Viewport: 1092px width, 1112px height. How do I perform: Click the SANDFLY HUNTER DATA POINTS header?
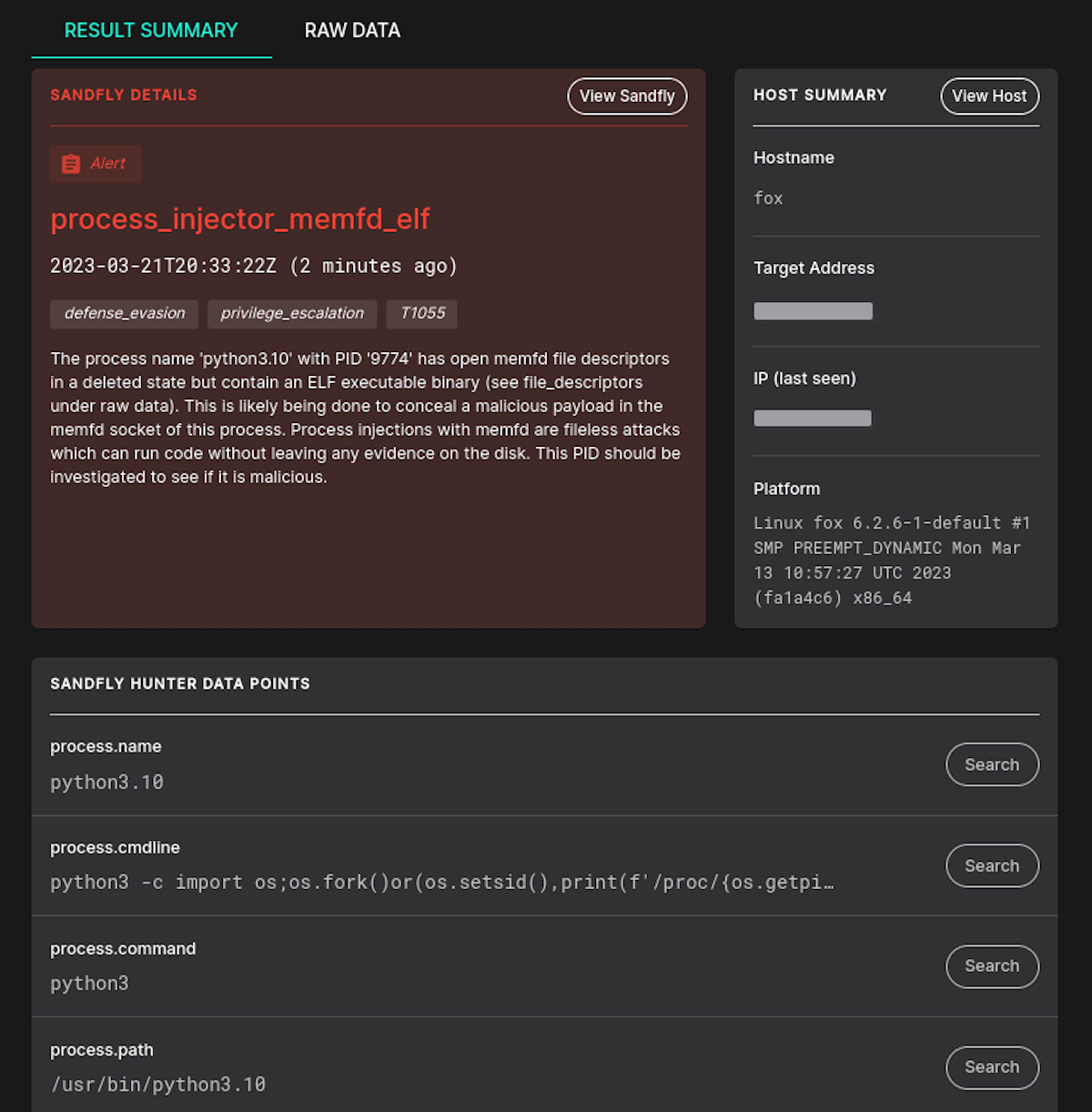coord(179,683)
